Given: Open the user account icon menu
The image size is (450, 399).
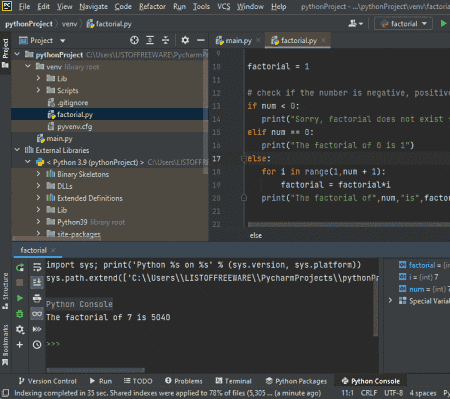Looking at the screenshot, I should 355,24.
